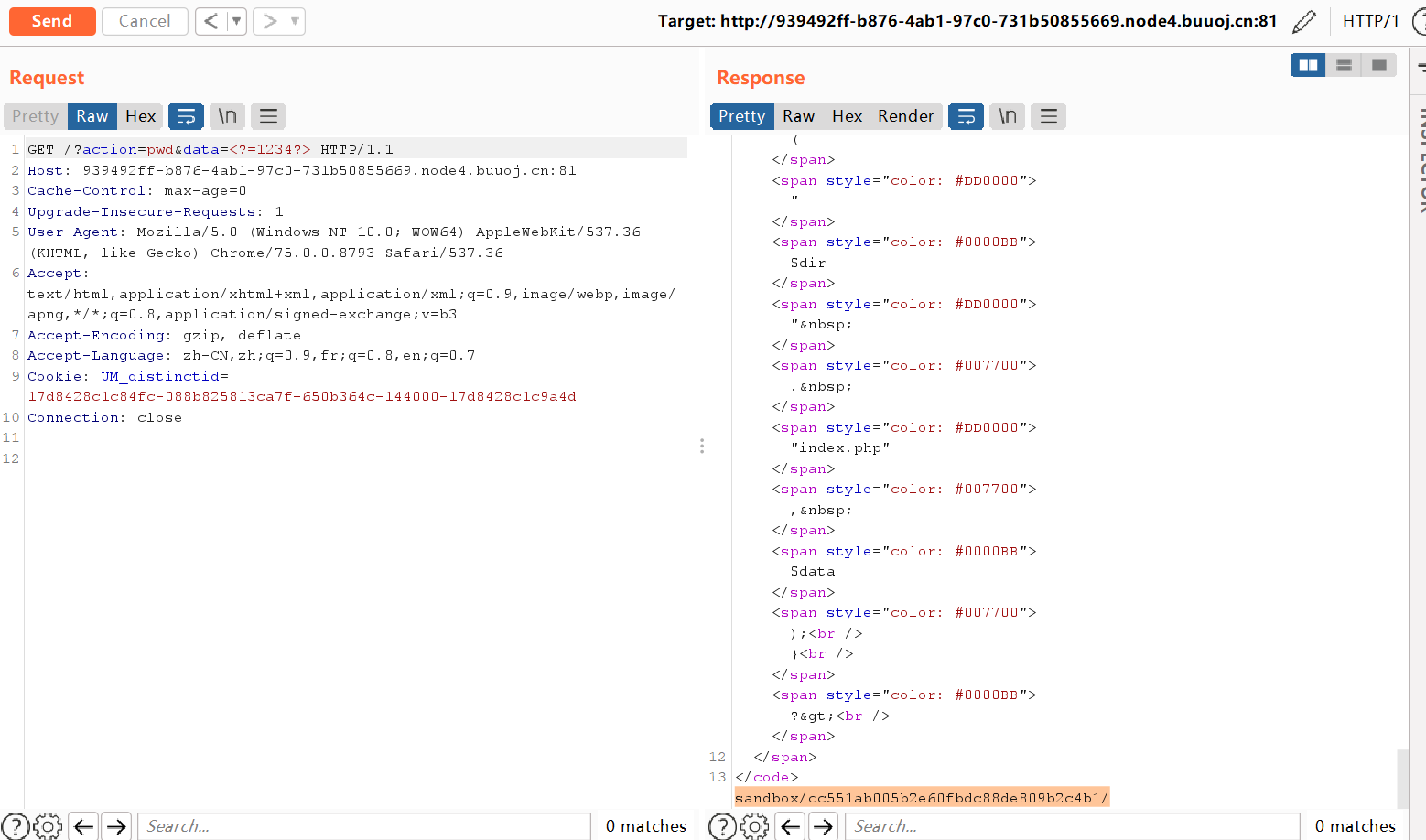Image resolution: width=1426 pixels, height=840 pixels.
Task: Open the back-navigation history dropdown
Action: click(x=234, y=20)
